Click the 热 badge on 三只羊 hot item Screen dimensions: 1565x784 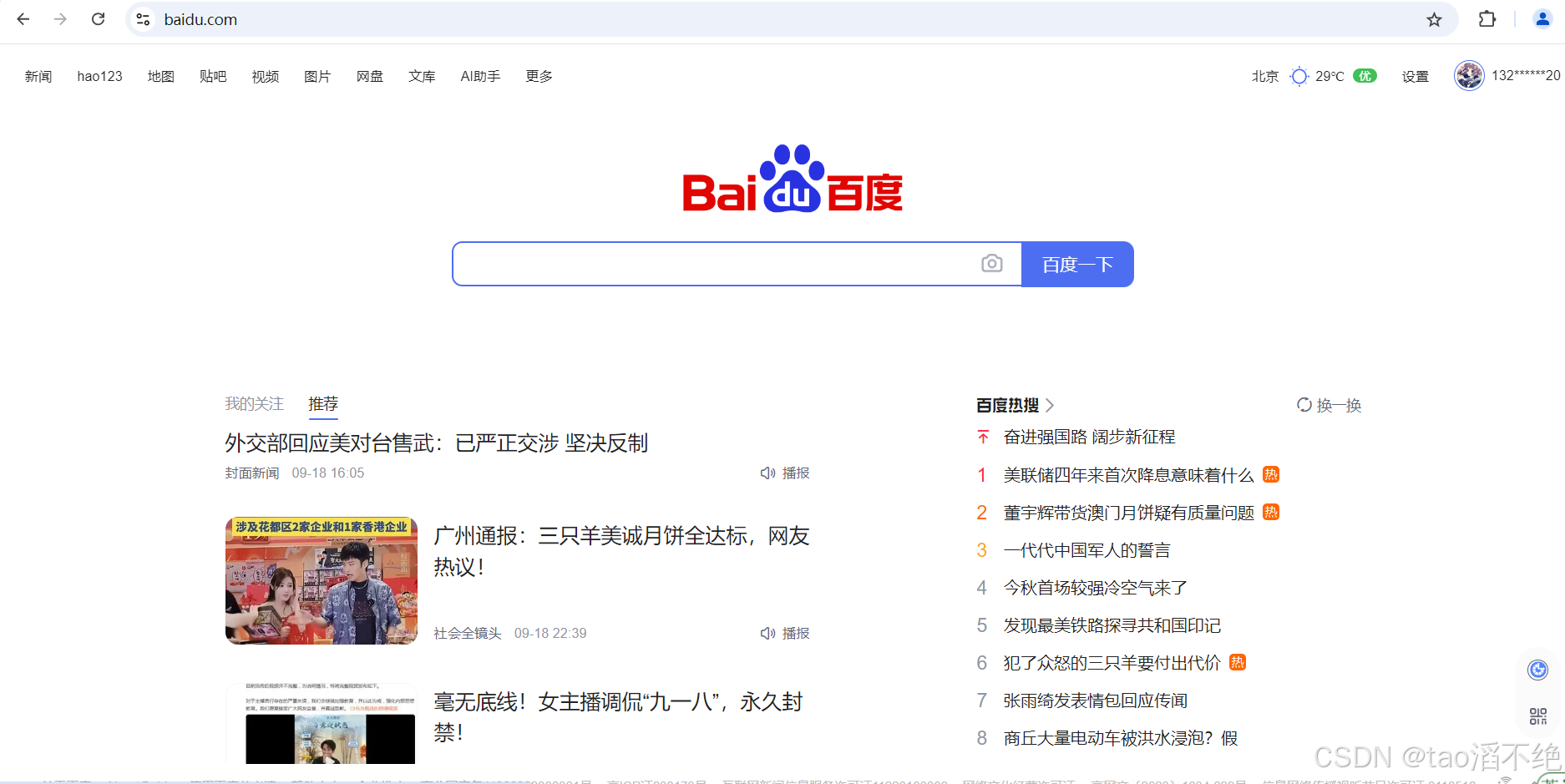[x=1238, y=662]
